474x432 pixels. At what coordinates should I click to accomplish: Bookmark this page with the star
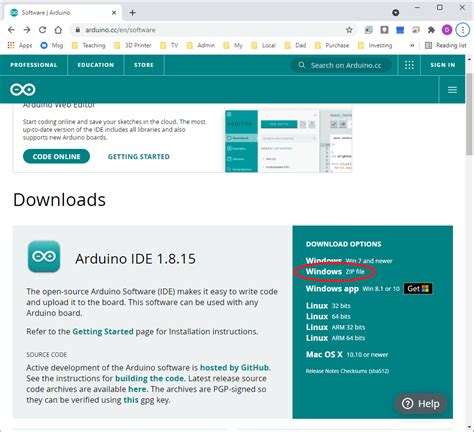click(349, 30)
